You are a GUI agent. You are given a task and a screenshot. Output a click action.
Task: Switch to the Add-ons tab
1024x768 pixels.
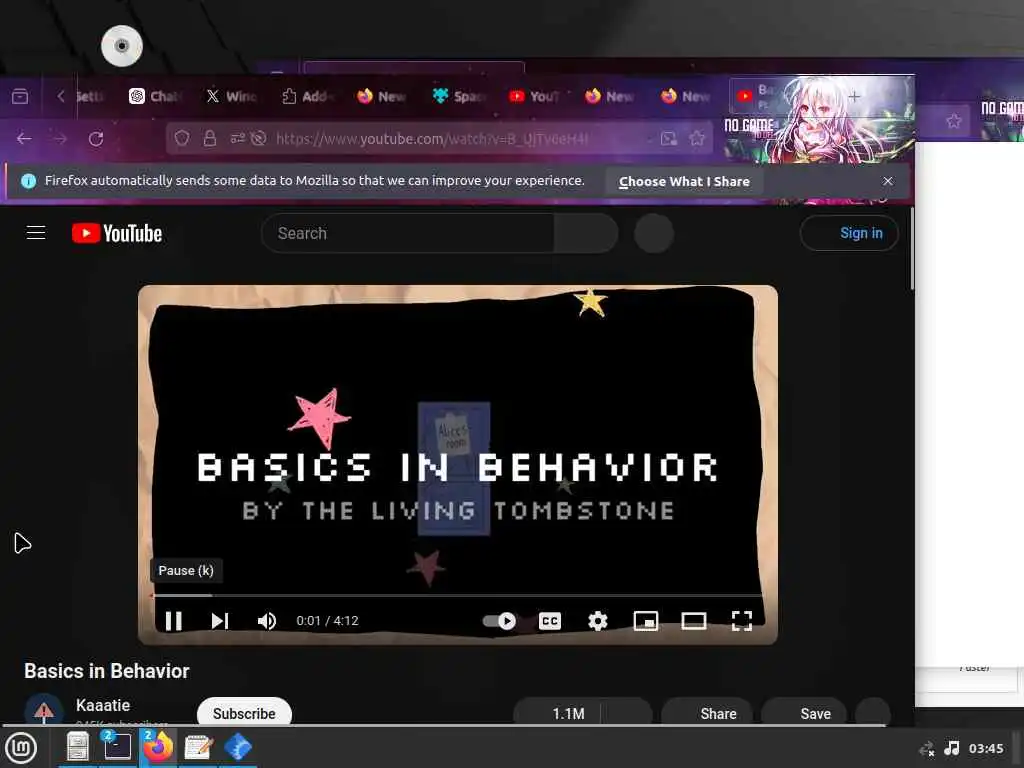click(x=308, y=97)
